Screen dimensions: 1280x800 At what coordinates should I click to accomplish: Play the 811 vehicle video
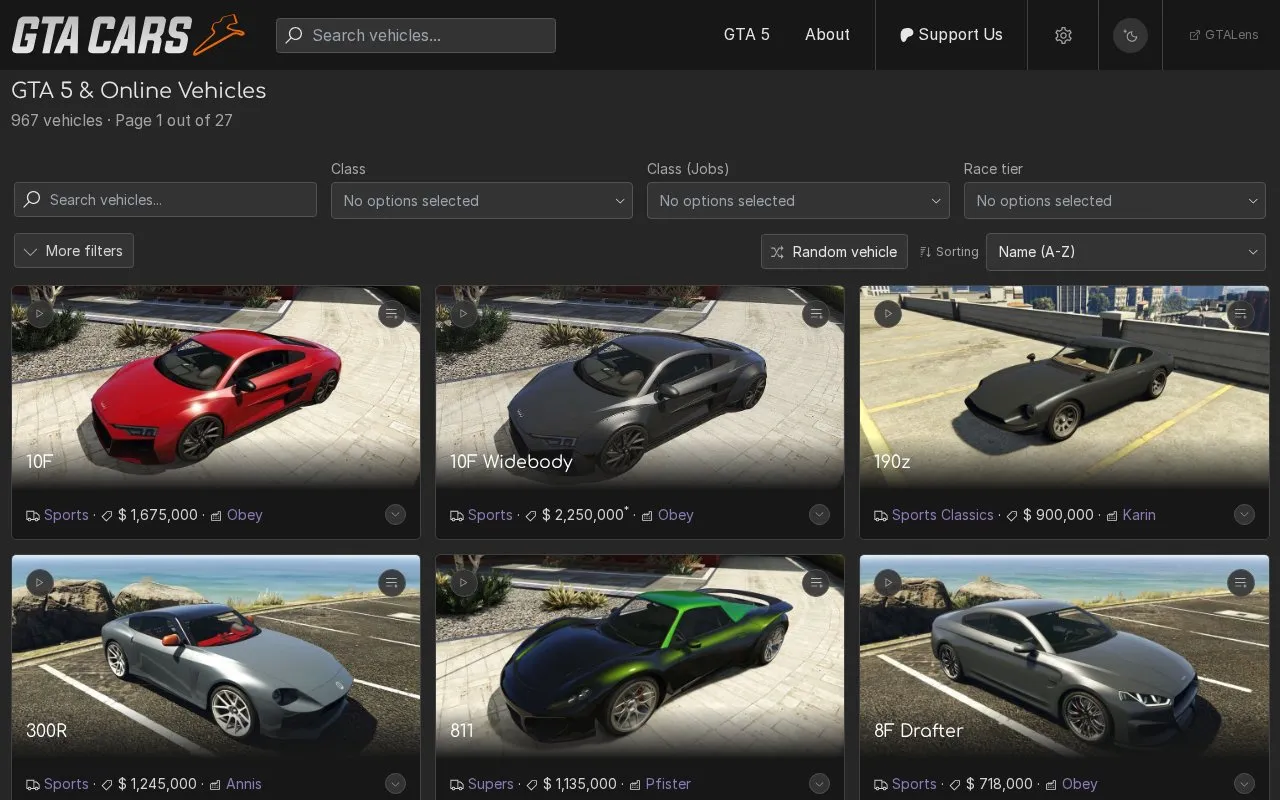[463, 582]
